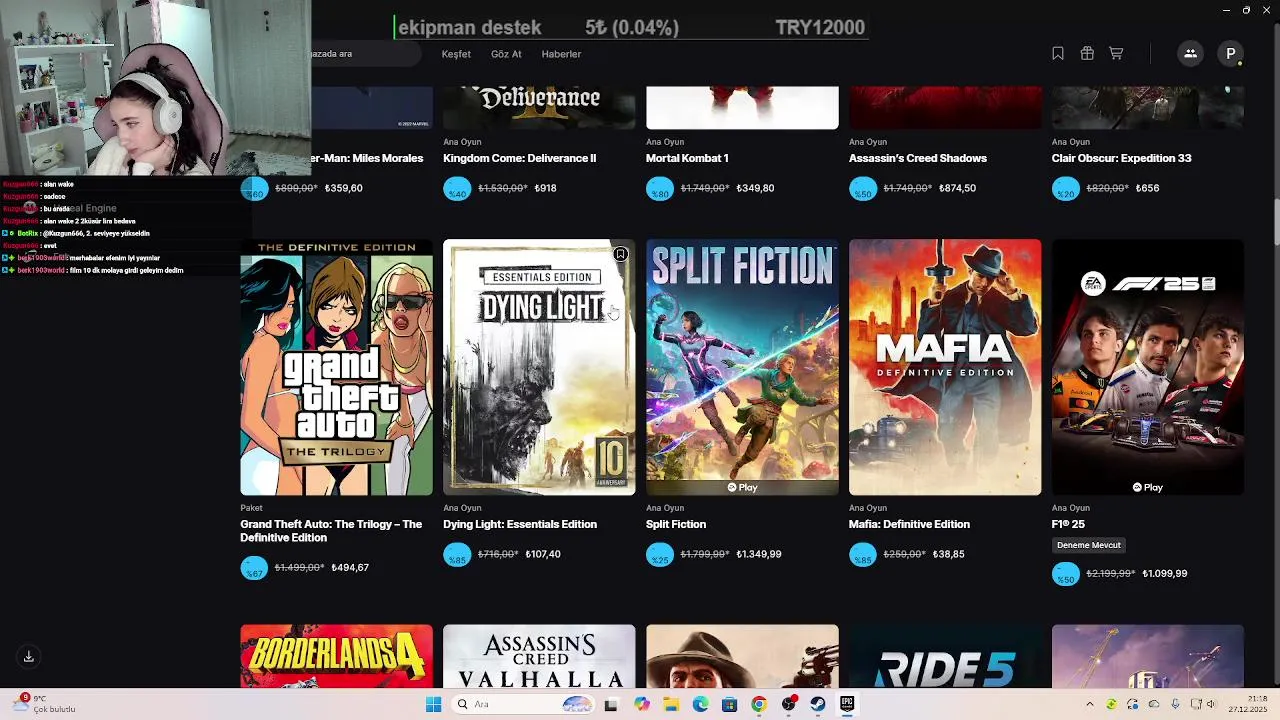The height and width of the screenshot is (720, 1280).
Task: Click the ₺107,40 Dying Light price
Action: tap(543, 554)
